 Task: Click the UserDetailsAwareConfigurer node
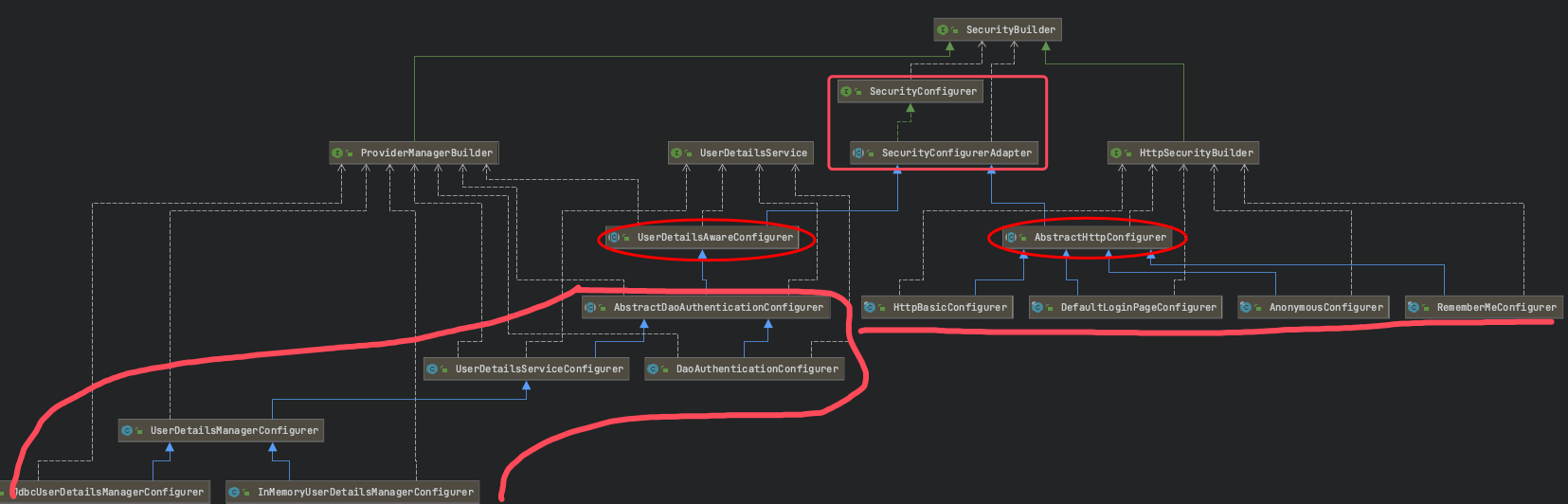[702, 237]
